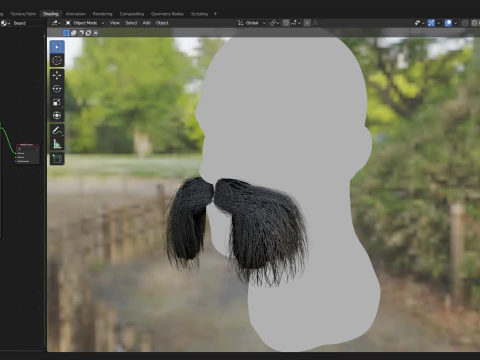Viewport: 480px width, 360px height.
Task: Choose the Add Cube tool
Action: coord(57,159)
